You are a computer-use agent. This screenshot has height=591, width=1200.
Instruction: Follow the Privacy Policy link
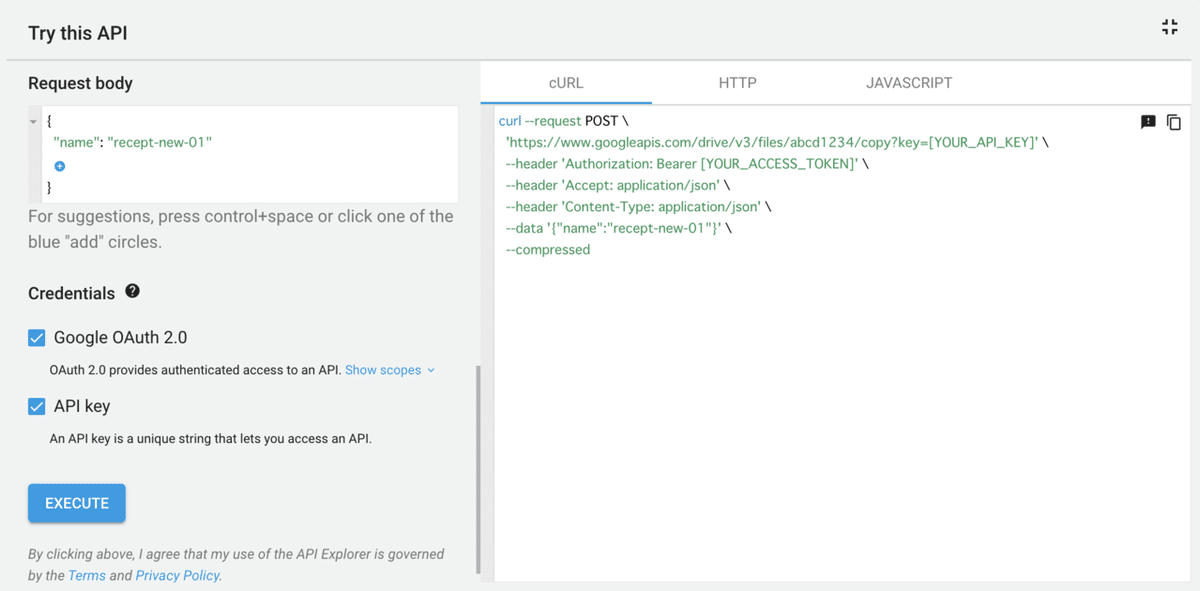pos(177,575)
